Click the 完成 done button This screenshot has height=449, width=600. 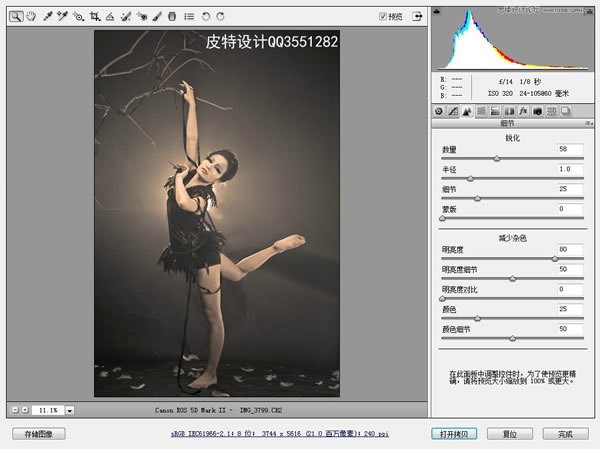(566, 434)
